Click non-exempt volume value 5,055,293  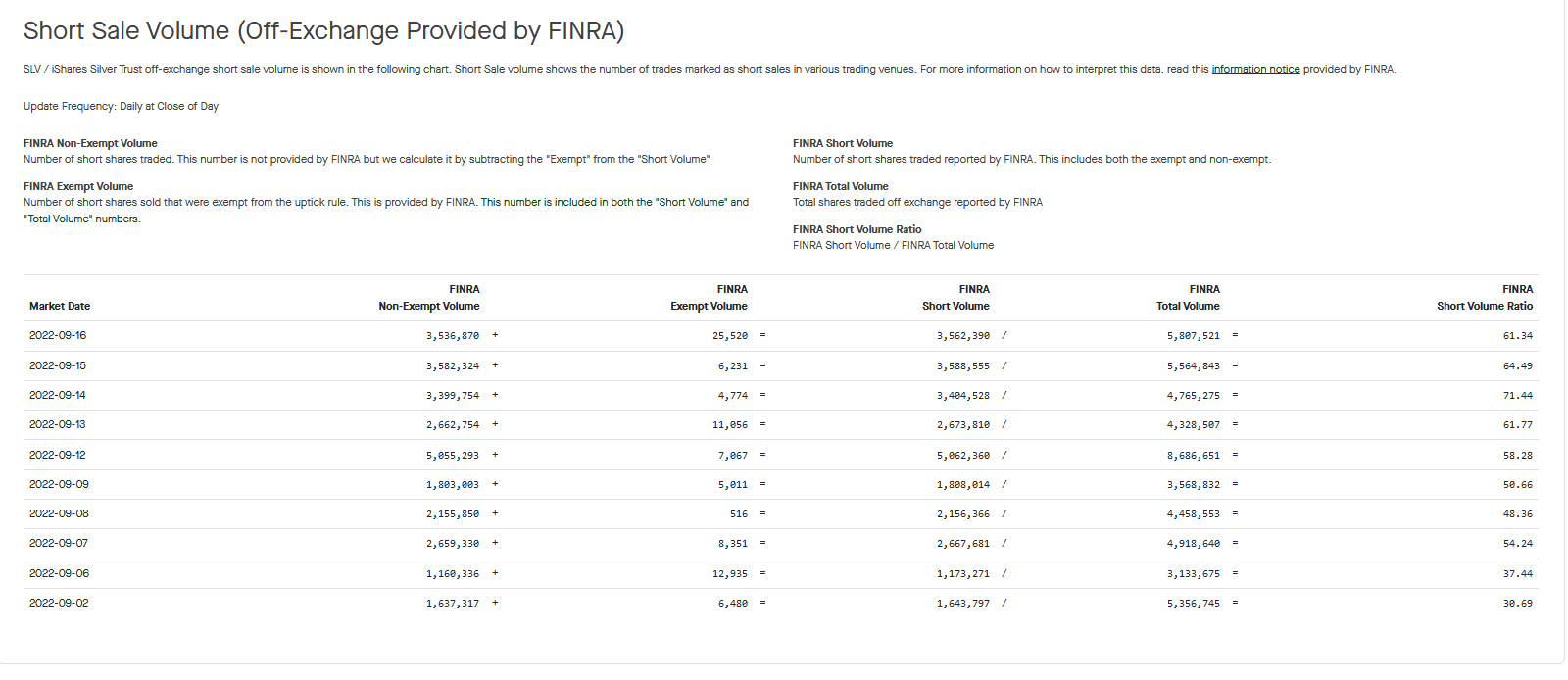click(x=453, y=456)
